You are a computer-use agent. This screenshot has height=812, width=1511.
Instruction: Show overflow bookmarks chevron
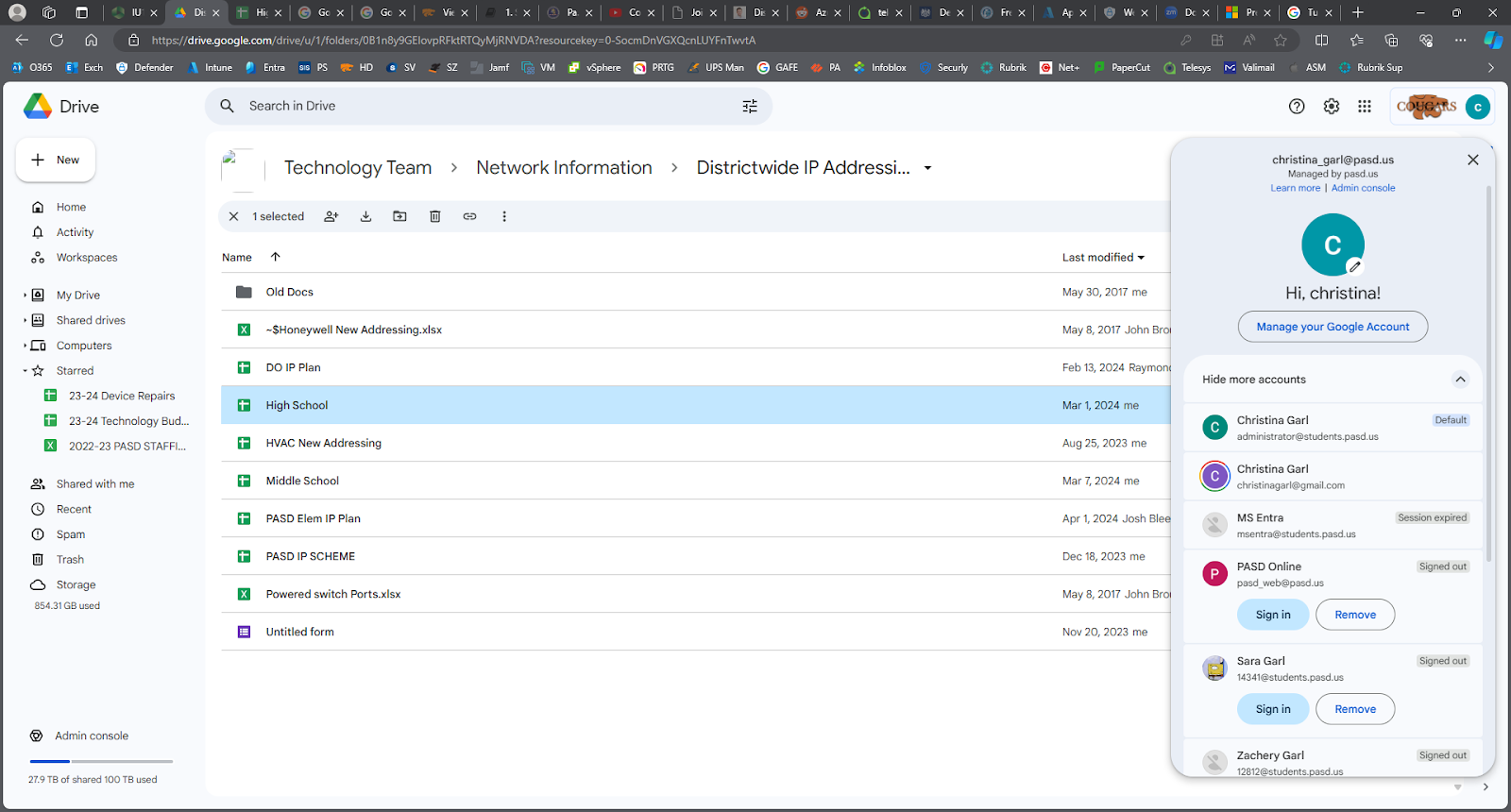1491,67
